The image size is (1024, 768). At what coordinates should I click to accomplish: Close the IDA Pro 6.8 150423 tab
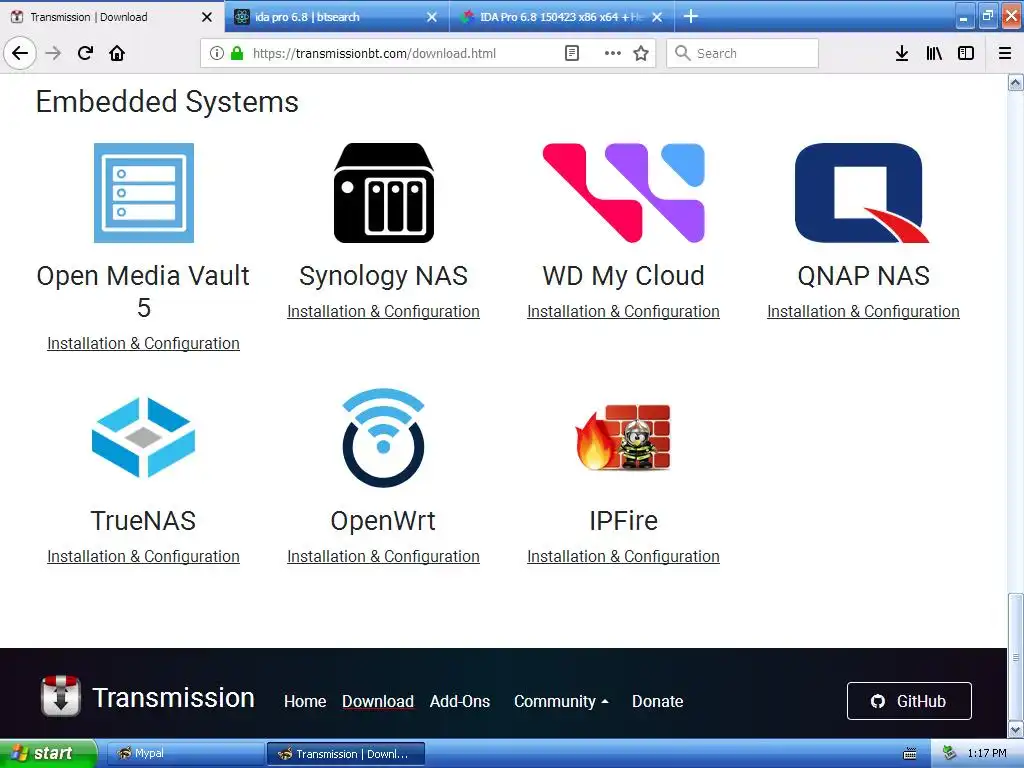pos(657,17)
